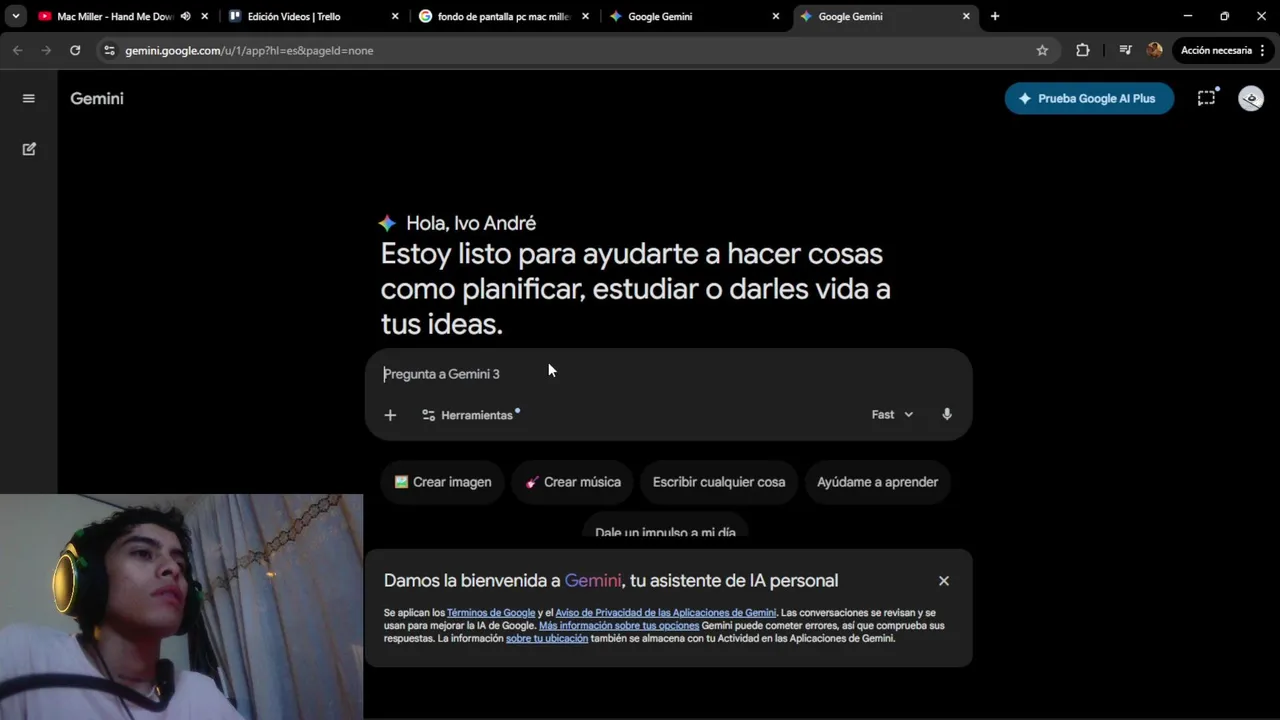Click the Gemini sparkle icon beside greeting
The width and height of the screenshot is (1280, 720).
(387, 224)
